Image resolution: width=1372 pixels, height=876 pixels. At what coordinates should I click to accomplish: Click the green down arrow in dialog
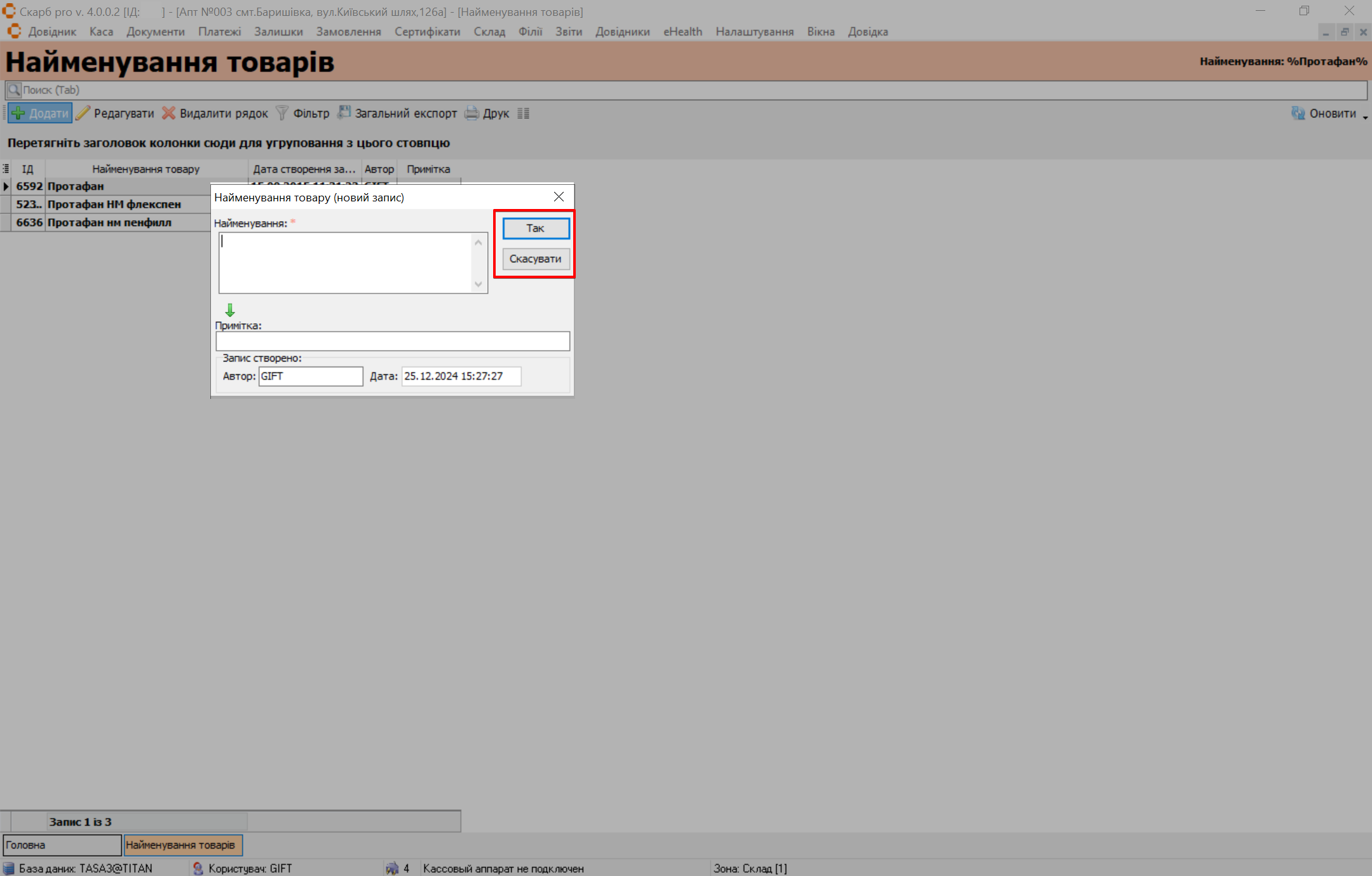pyautogui.click(x=230, y=310)
